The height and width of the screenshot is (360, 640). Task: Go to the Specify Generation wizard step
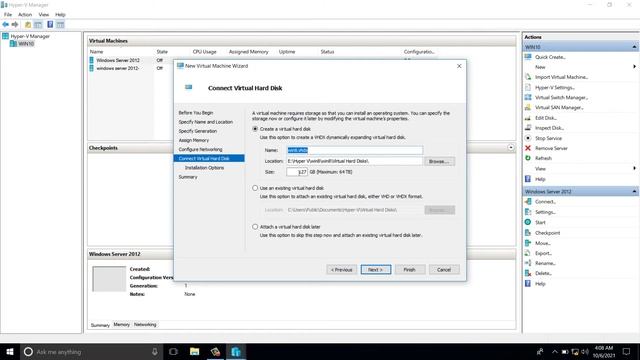(x=198, y=131)
